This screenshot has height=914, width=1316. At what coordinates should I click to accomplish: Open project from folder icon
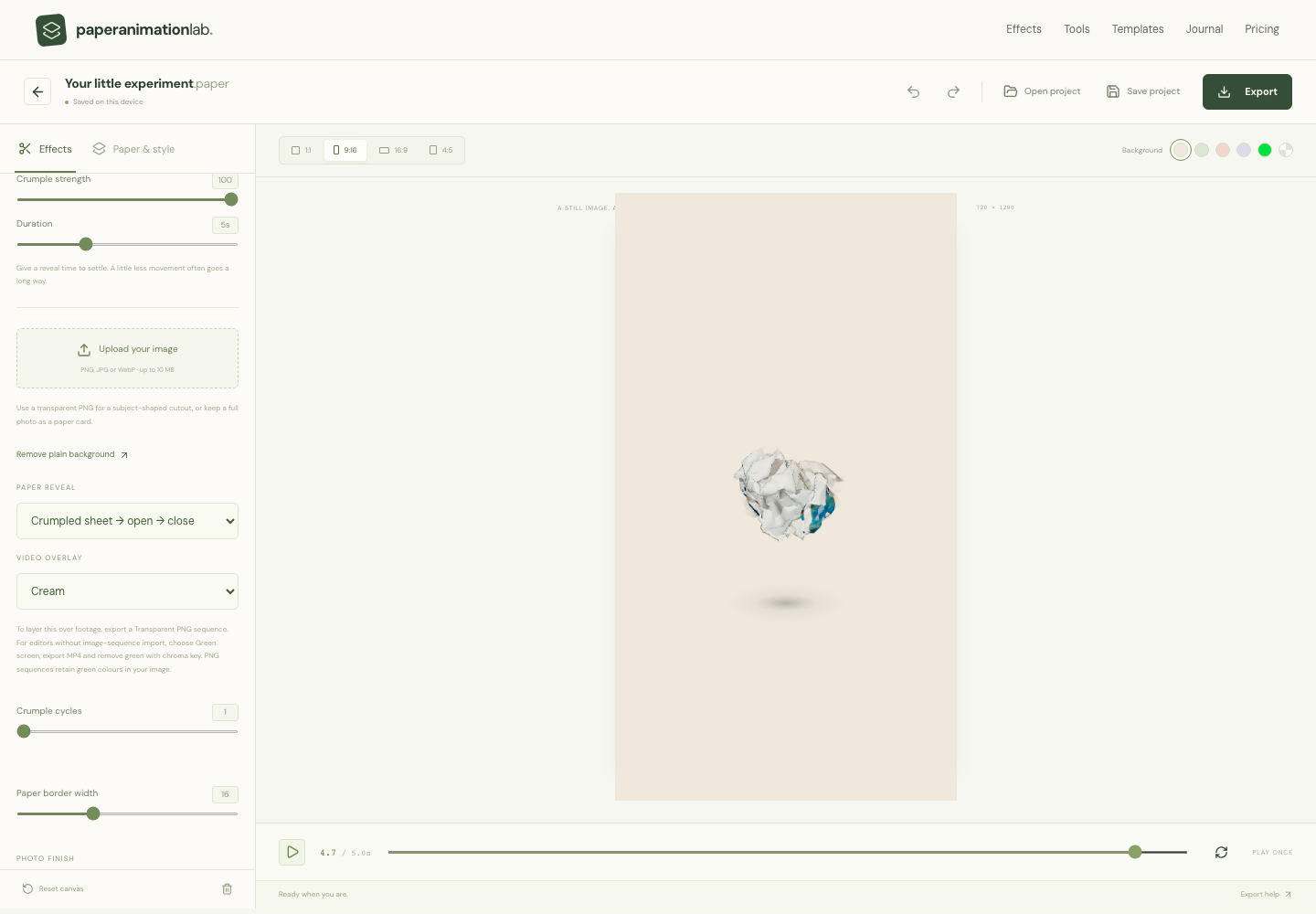1042,91
